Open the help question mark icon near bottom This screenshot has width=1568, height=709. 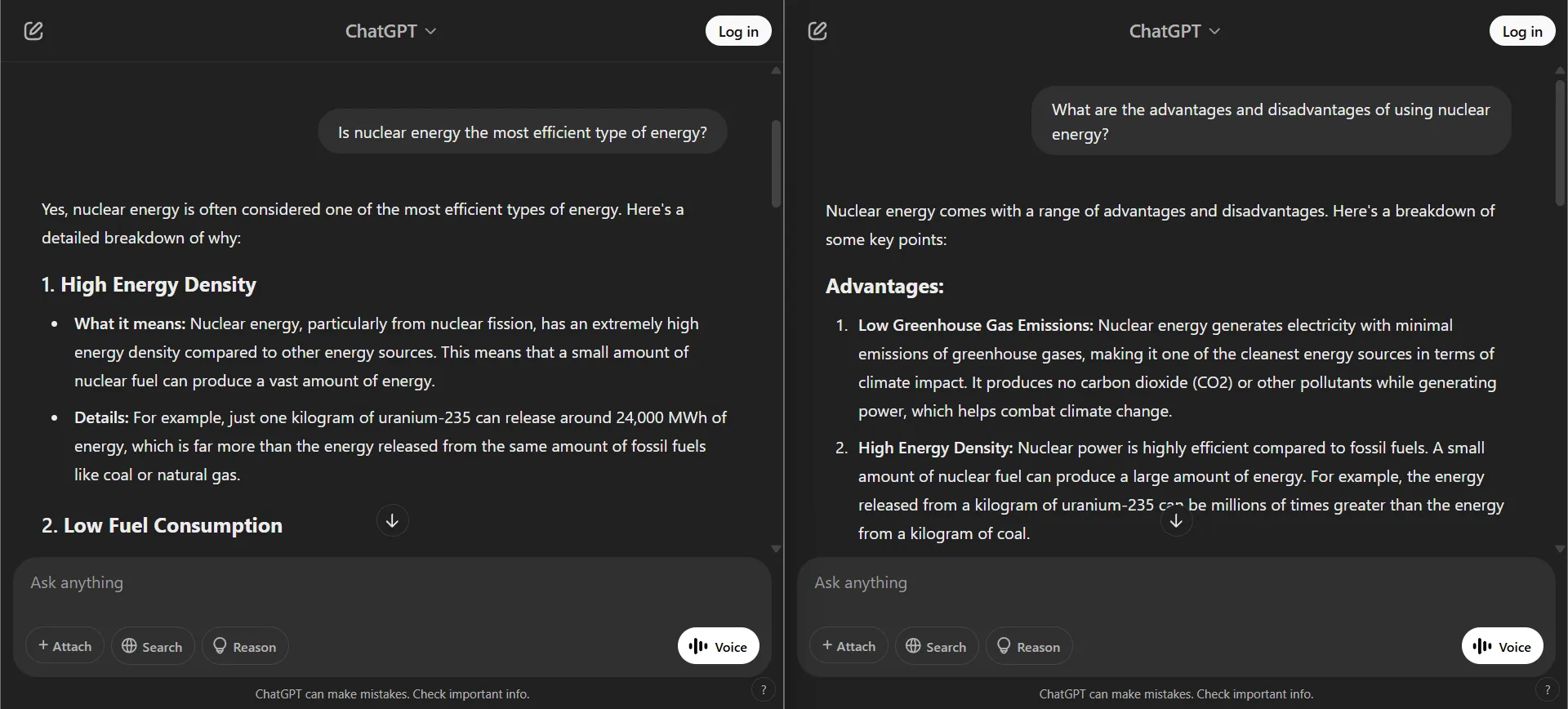pyautogui.click(x=763, y=689)
